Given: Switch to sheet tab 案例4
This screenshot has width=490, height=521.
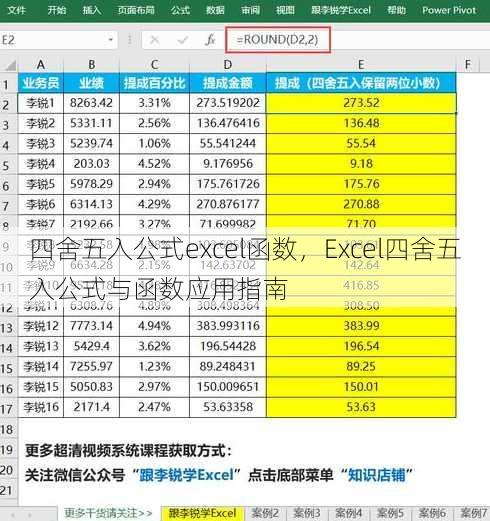Looking at the screenshot, I should (348, 513).
